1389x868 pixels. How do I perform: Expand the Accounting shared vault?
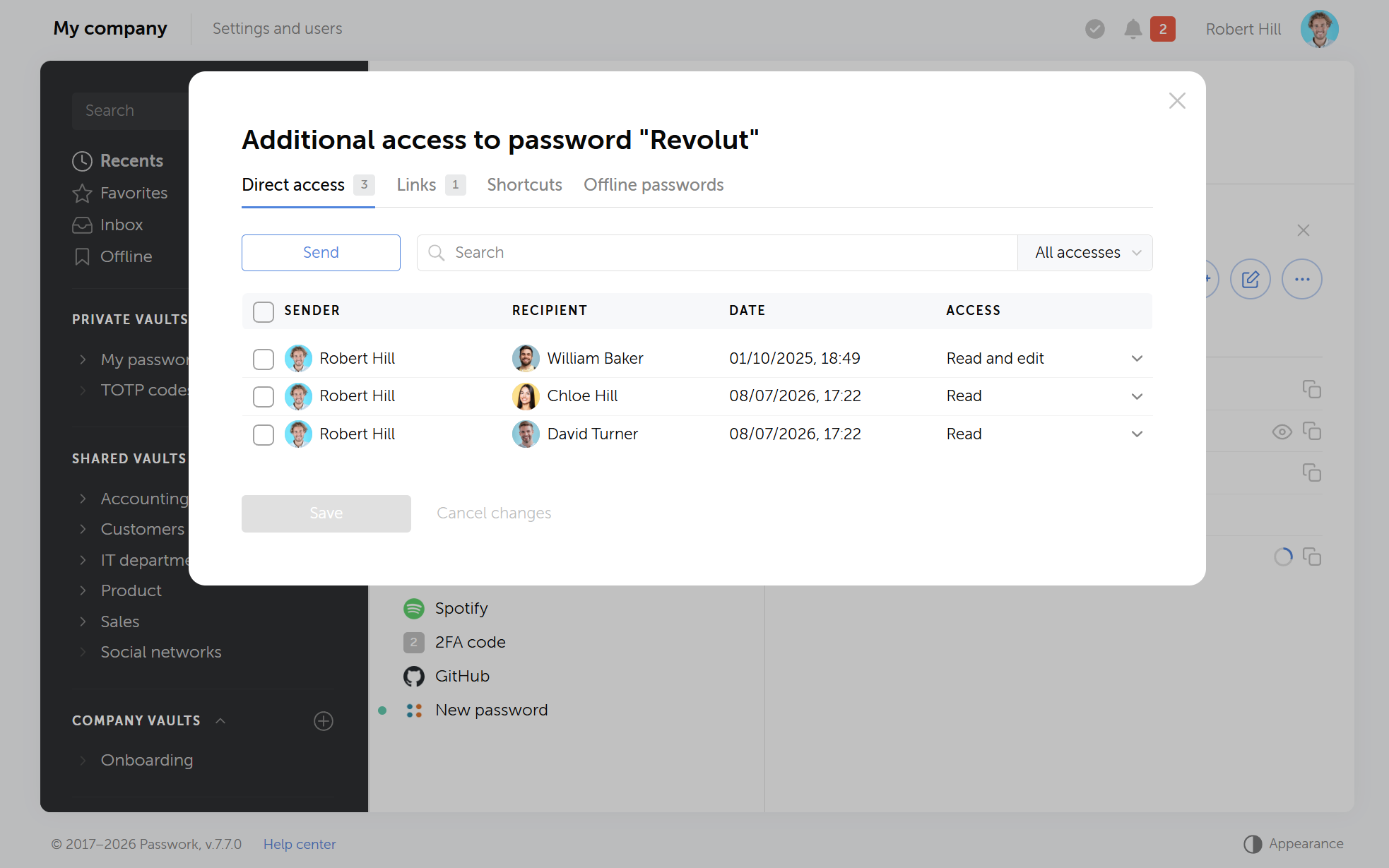pos(83,499)
